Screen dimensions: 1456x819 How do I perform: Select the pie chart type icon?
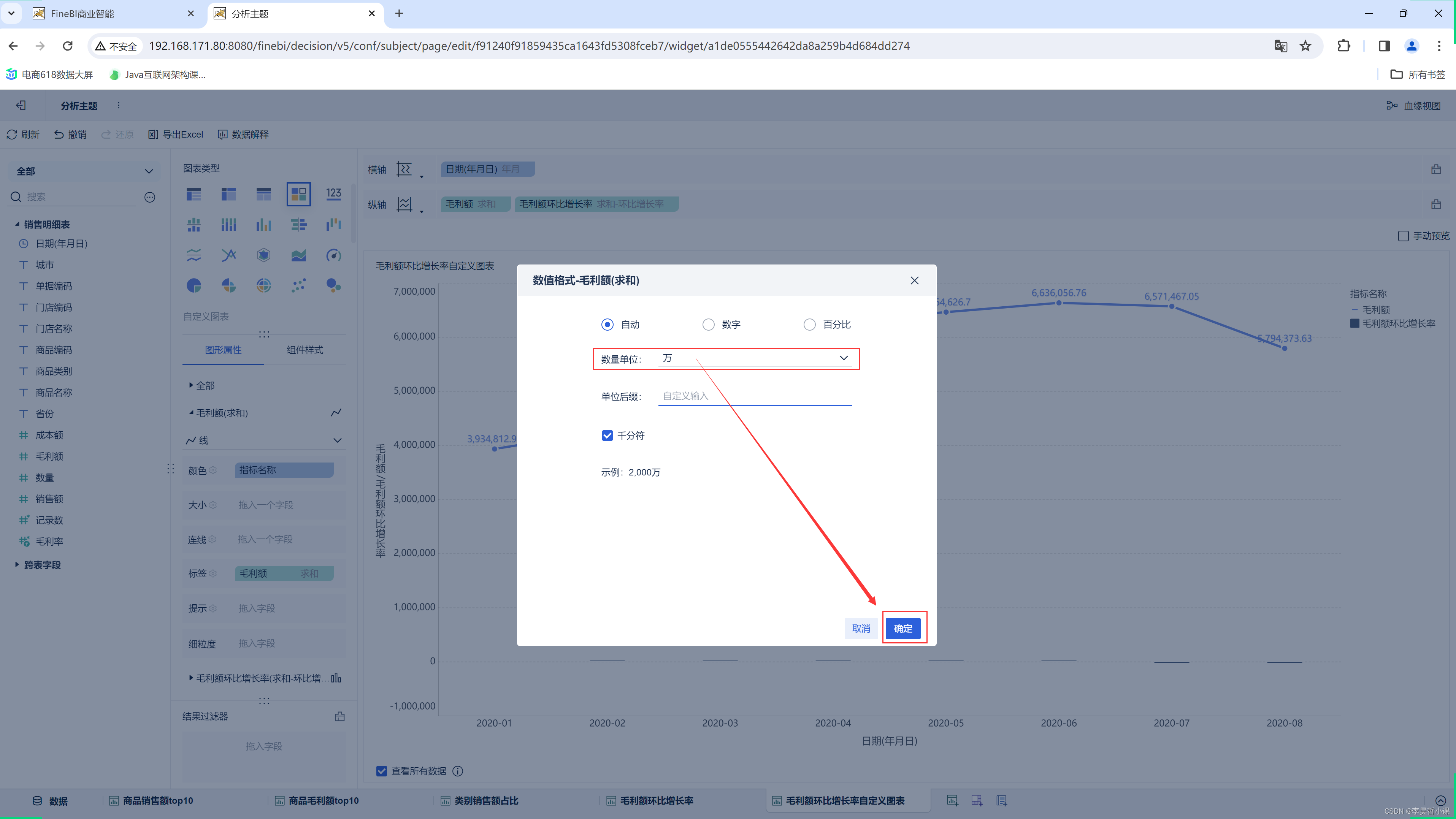[194, 285]
